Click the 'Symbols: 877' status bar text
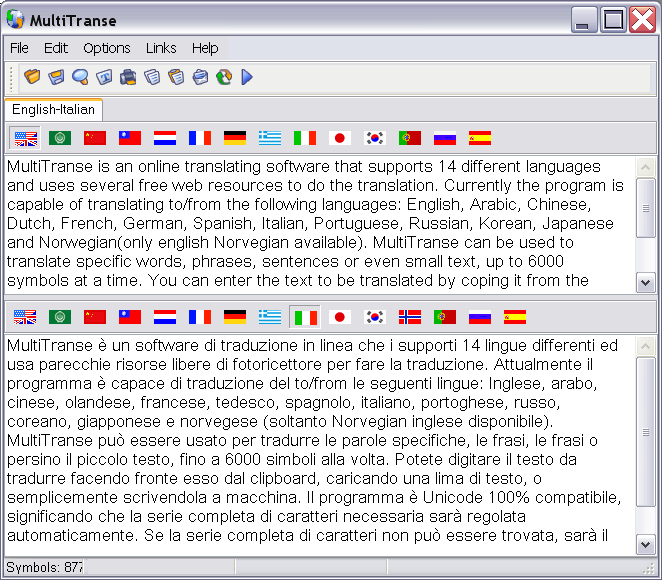The width and height of the screenshot is (662, 580). tap(45, 567)
